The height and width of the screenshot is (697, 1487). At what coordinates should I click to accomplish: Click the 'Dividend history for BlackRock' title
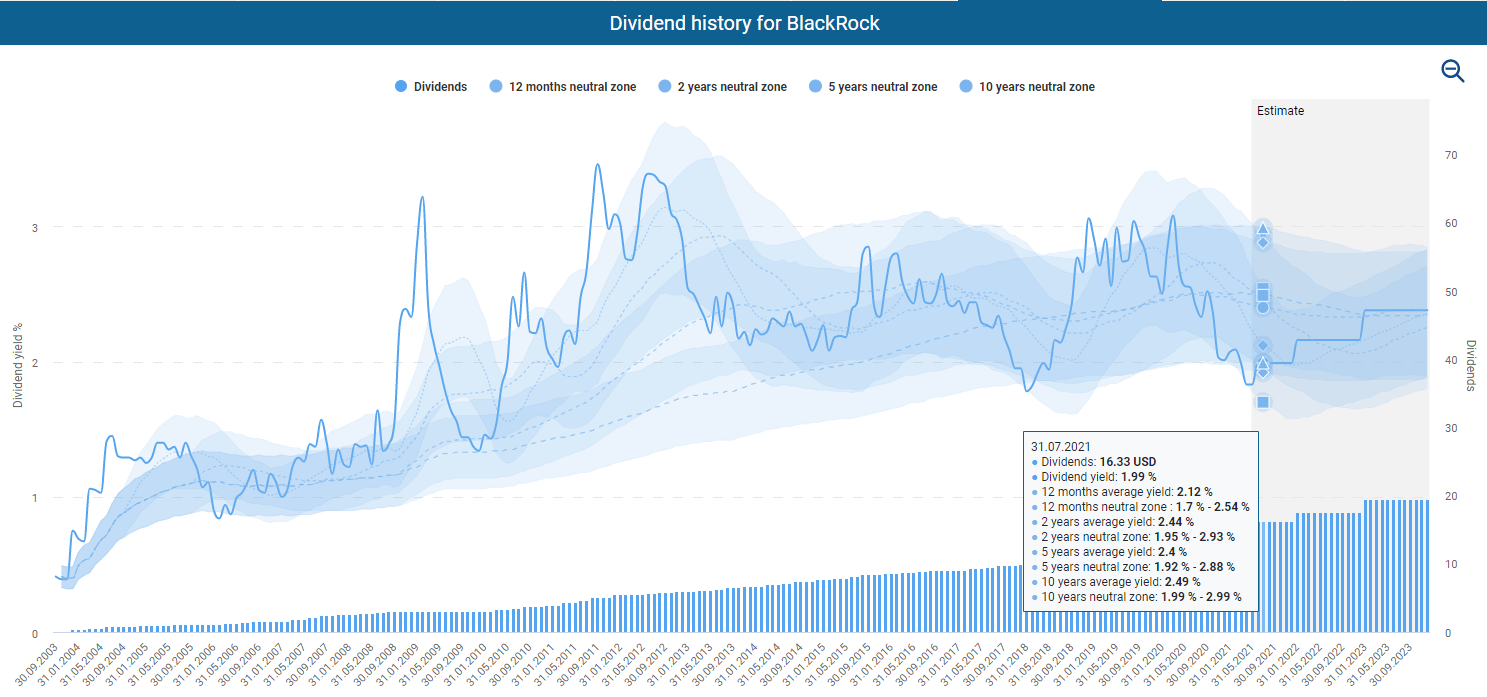(x=745, y=23)
